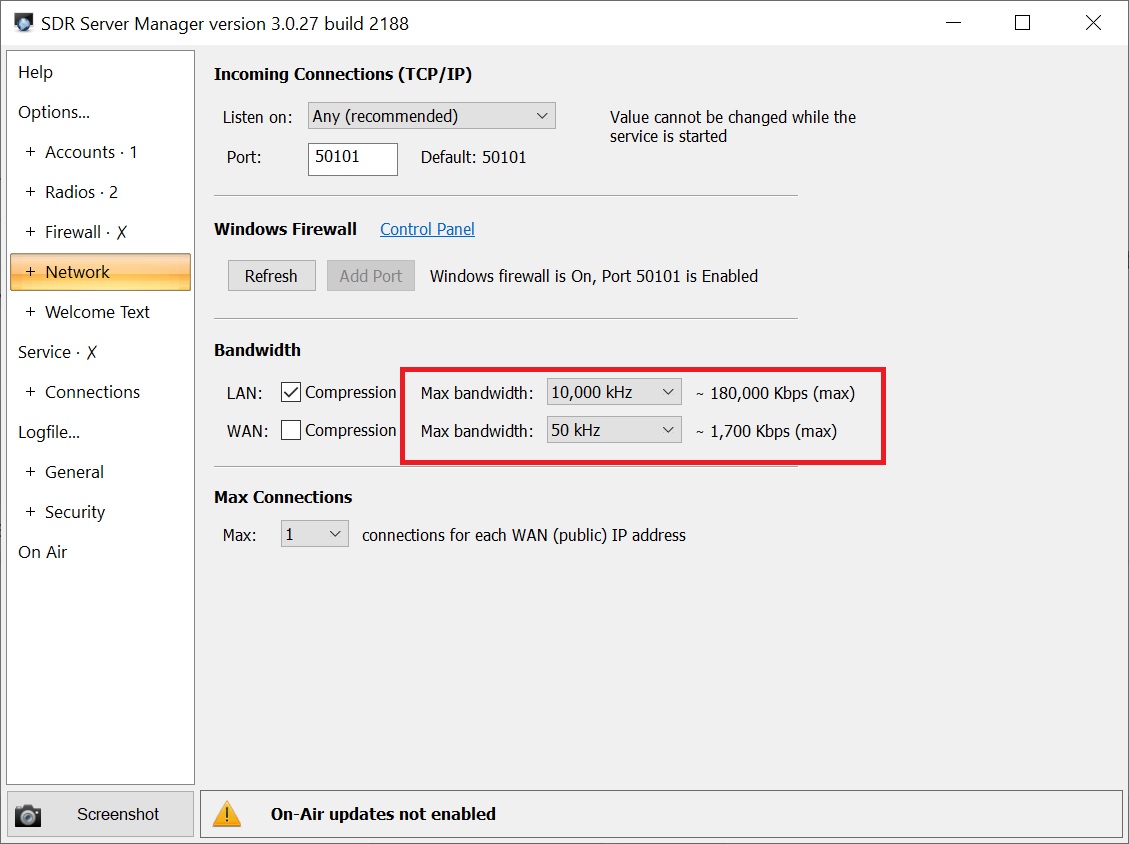Open the Welcome Text page

coord(97,312)
